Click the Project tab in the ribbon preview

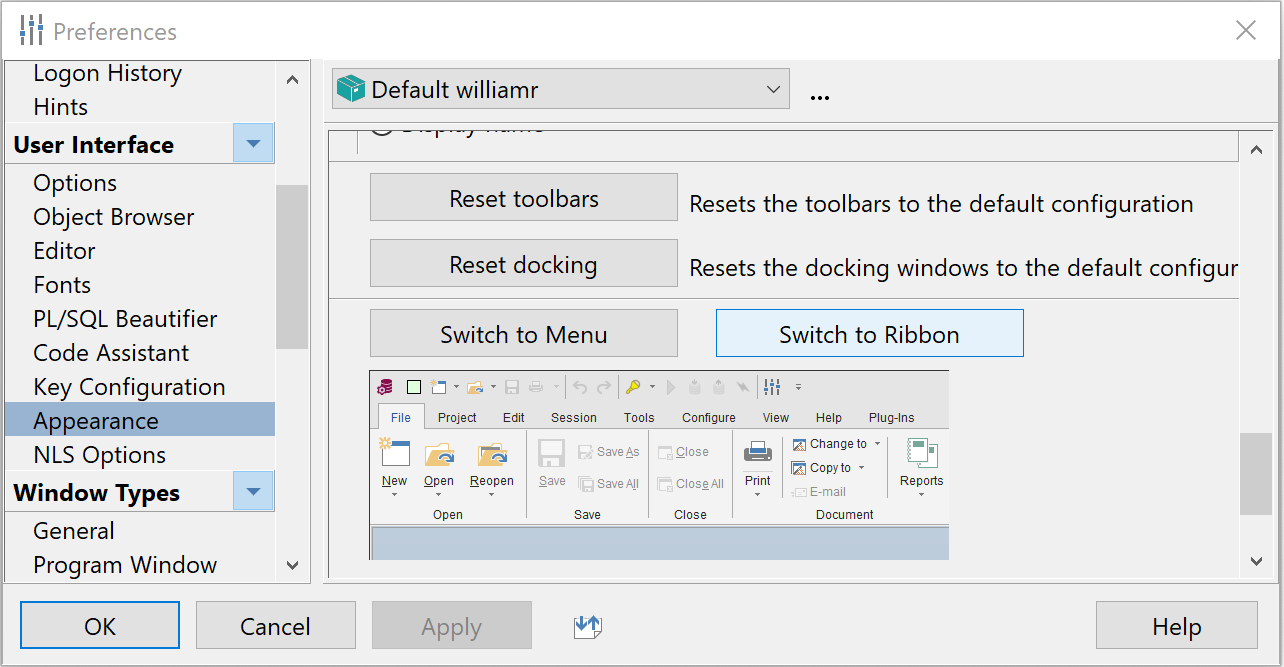coord(457,417)
